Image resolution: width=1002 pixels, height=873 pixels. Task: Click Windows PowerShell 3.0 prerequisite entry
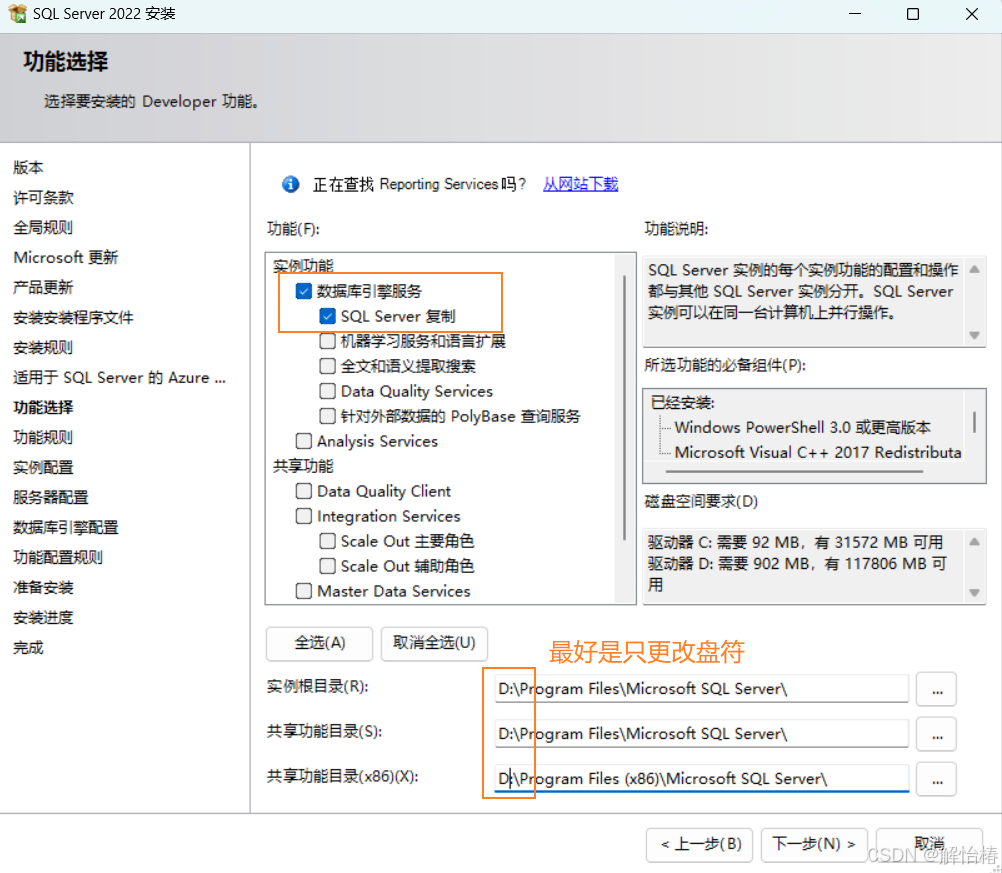pos(803,428)
